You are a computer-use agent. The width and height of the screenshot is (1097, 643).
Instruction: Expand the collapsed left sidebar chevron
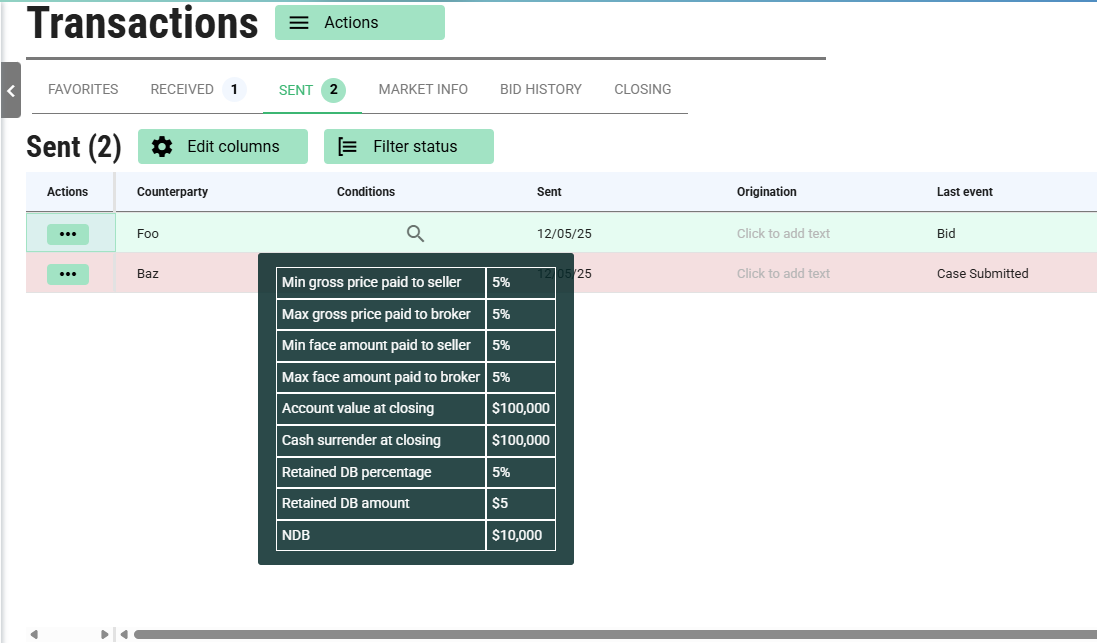[11, 90]
